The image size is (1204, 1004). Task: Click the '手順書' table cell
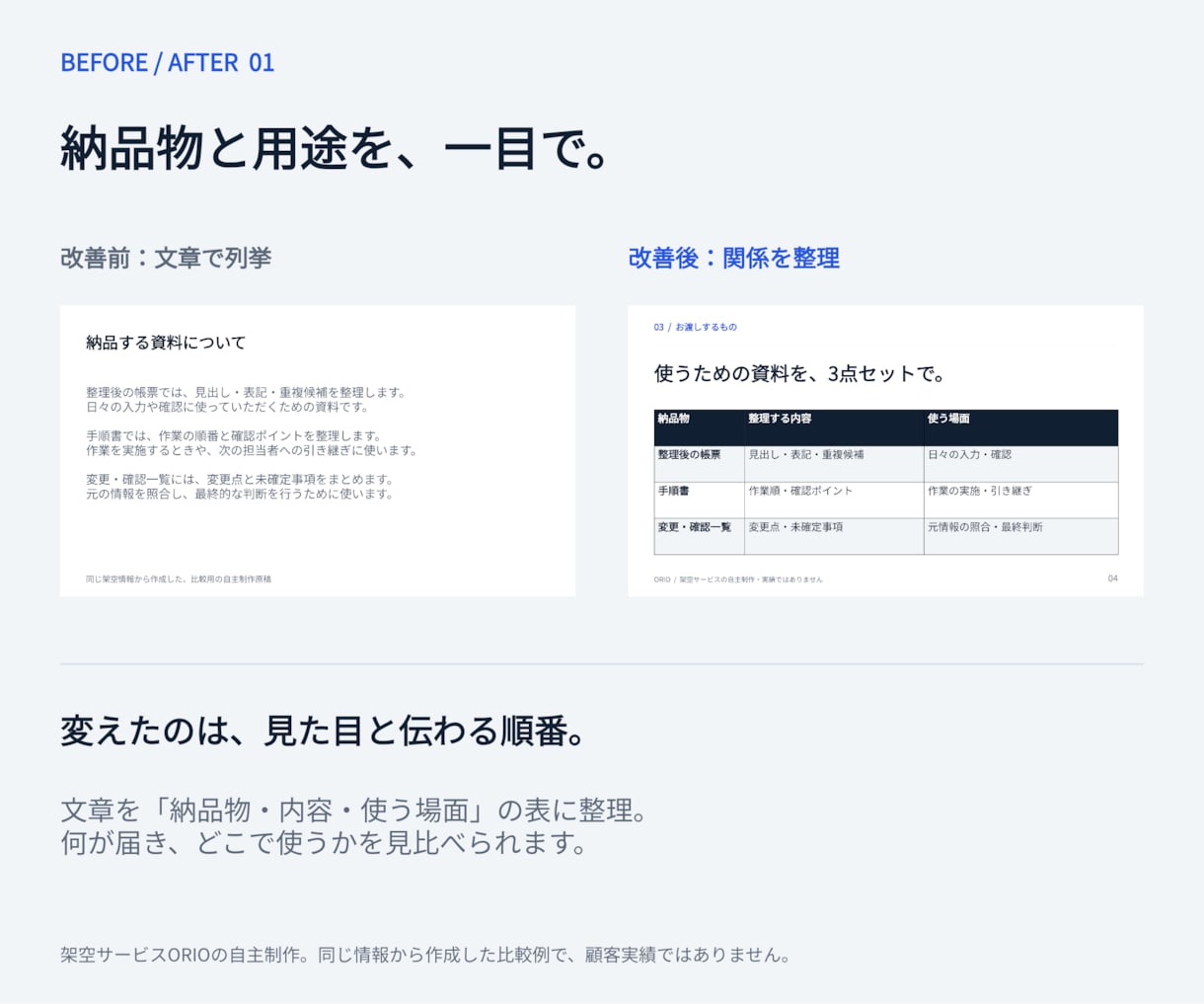pos(699,500)
